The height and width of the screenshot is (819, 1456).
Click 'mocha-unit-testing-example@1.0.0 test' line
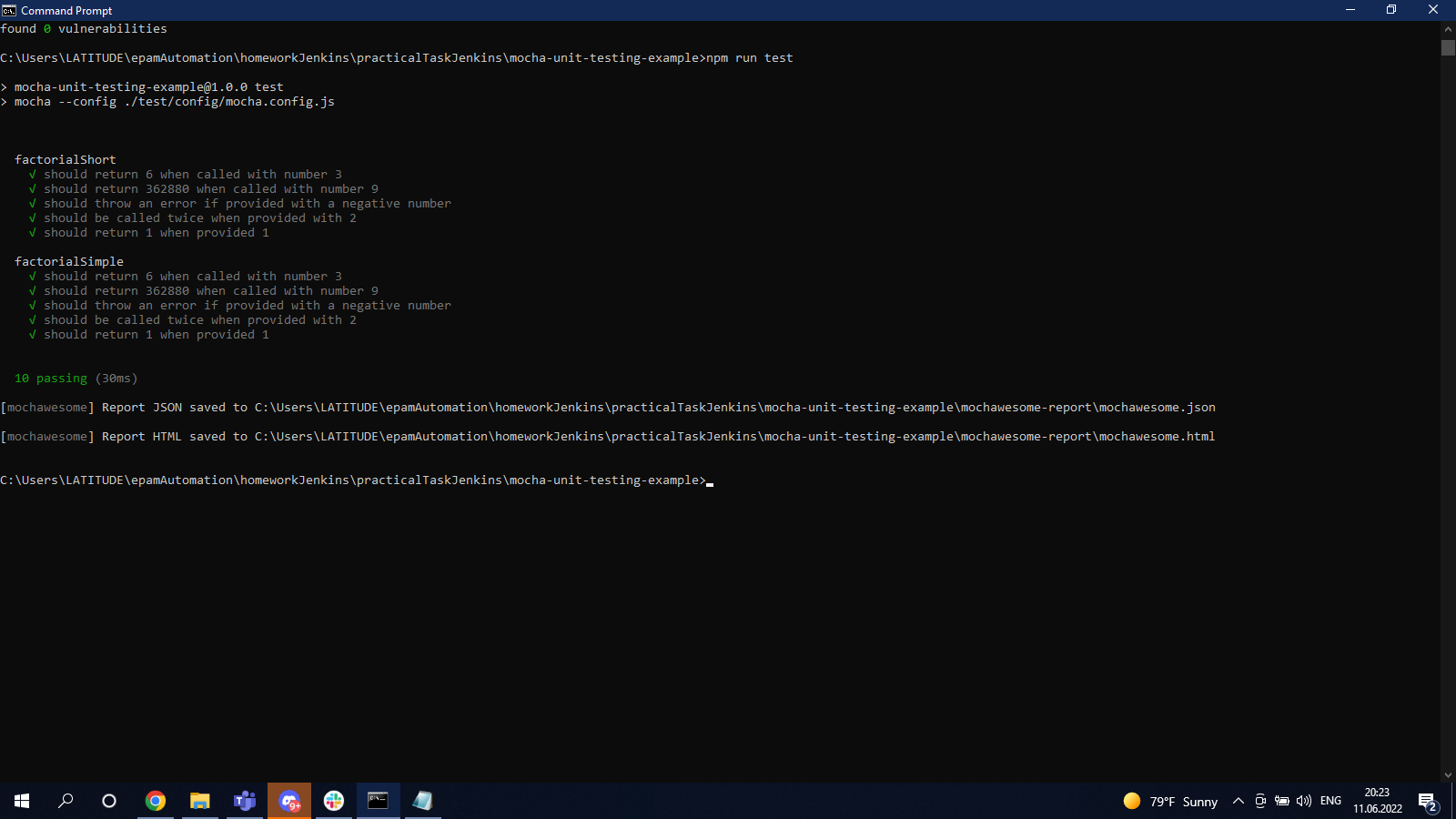tap(149, 86)
